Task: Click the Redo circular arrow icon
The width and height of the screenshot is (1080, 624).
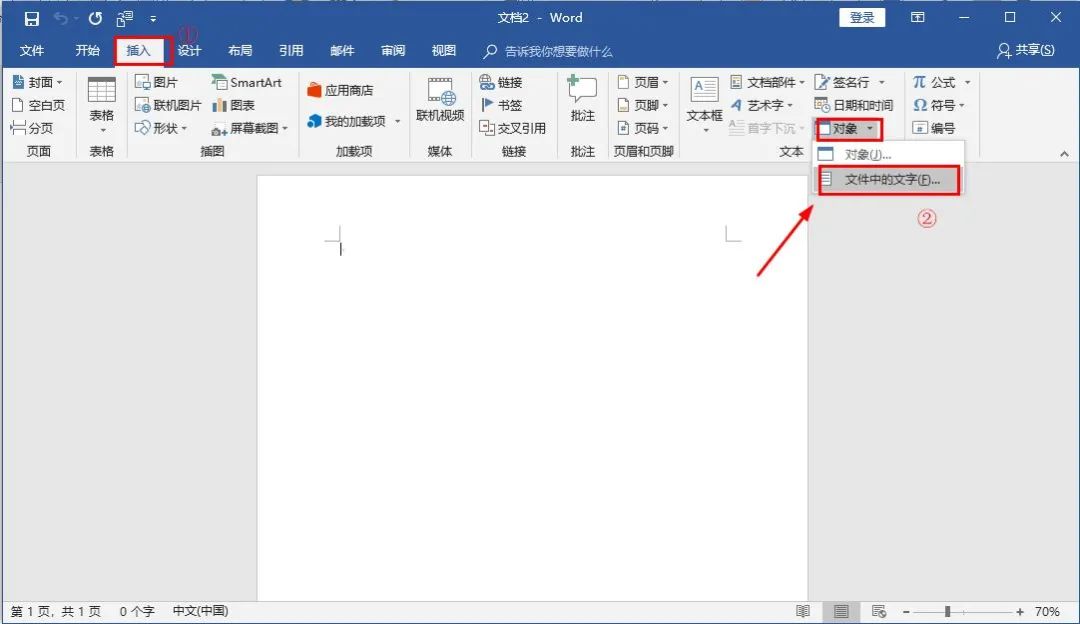Action: pos(95,19)
